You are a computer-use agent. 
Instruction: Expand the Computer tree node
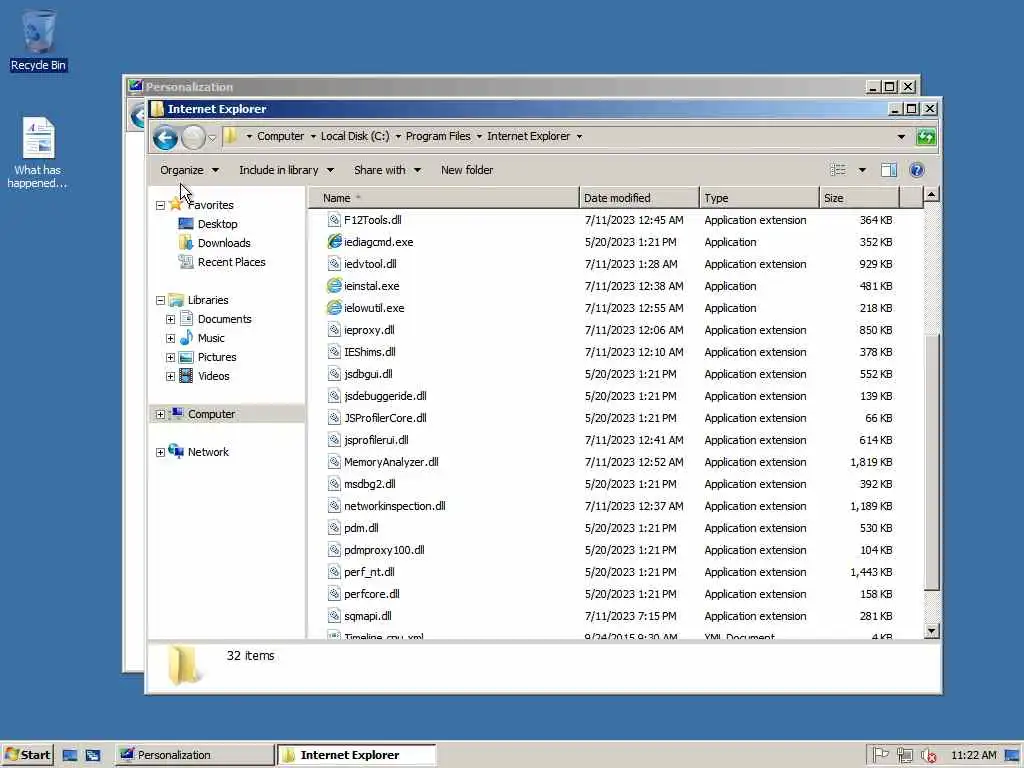click(x=160, y=414)
